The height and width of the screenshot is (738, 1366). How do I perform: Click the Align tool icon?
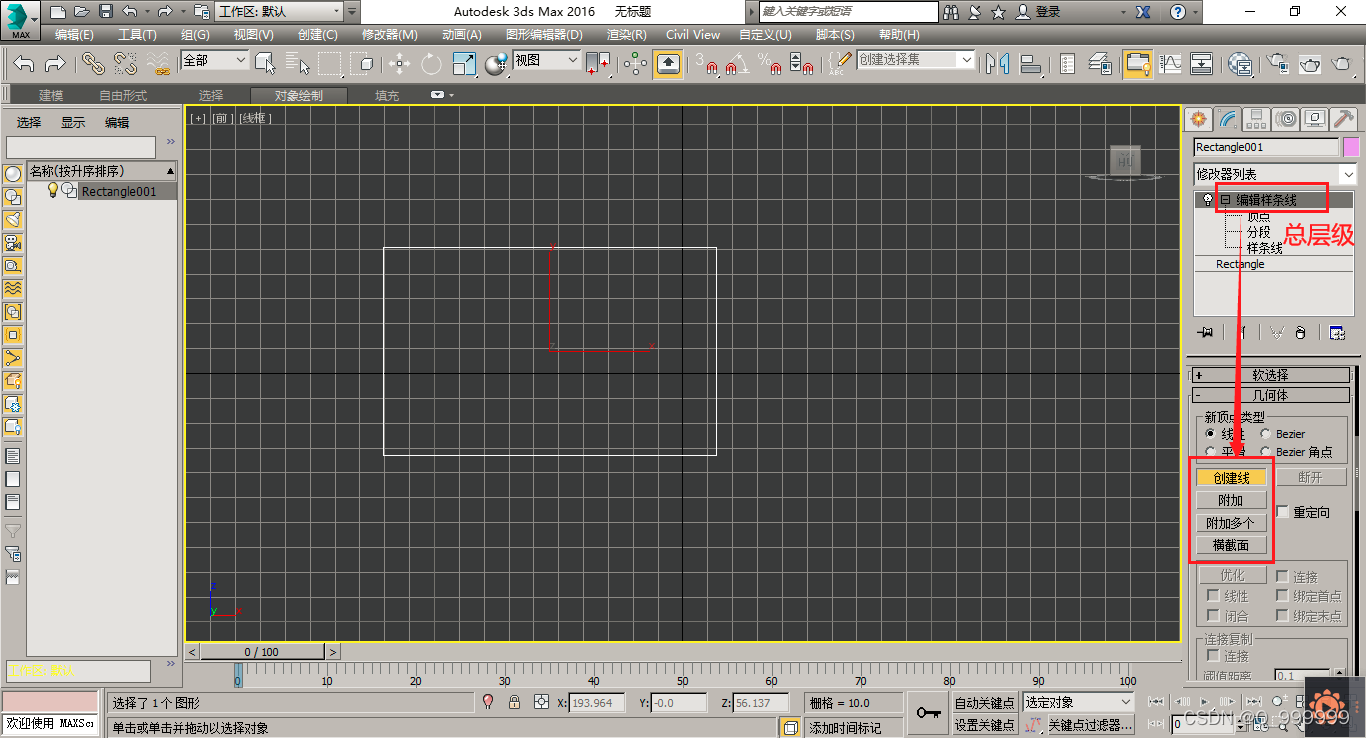[x=1030, y=64]
